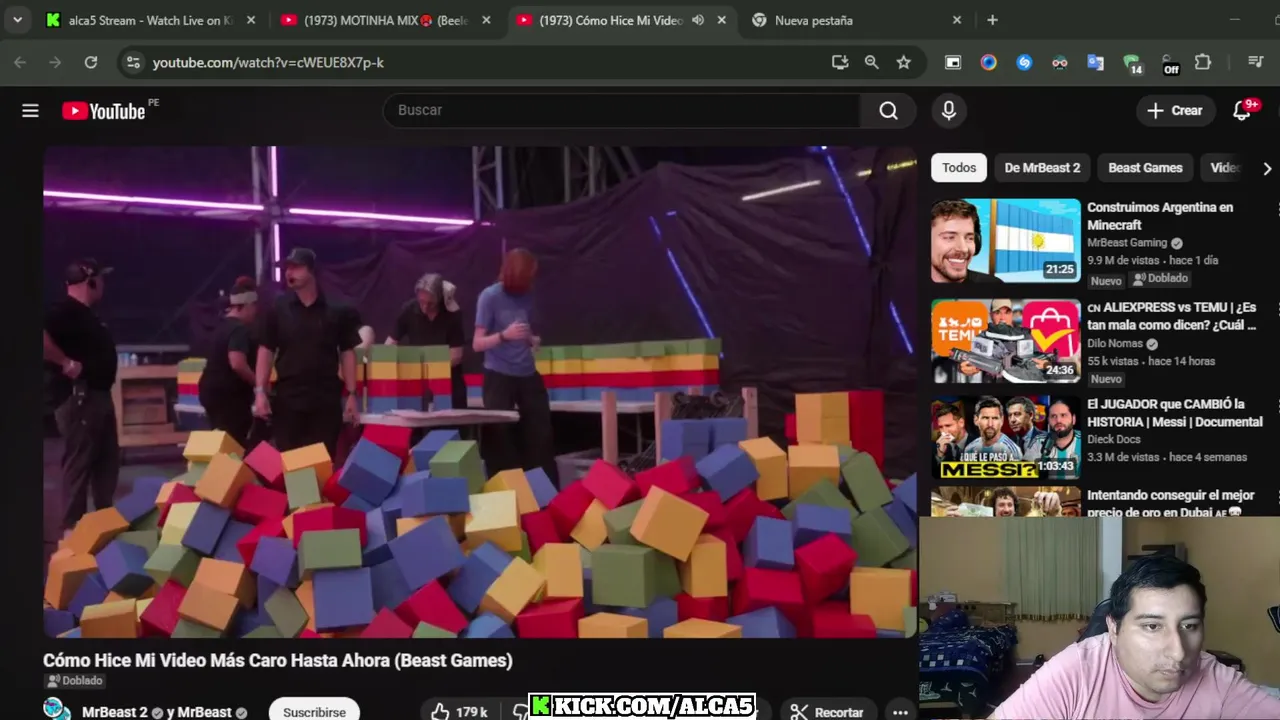The width and height of the screenshot is (1280, 720).
Task: Open the YouTube hamburger guide menu
Action: click(x=30, y=111)
